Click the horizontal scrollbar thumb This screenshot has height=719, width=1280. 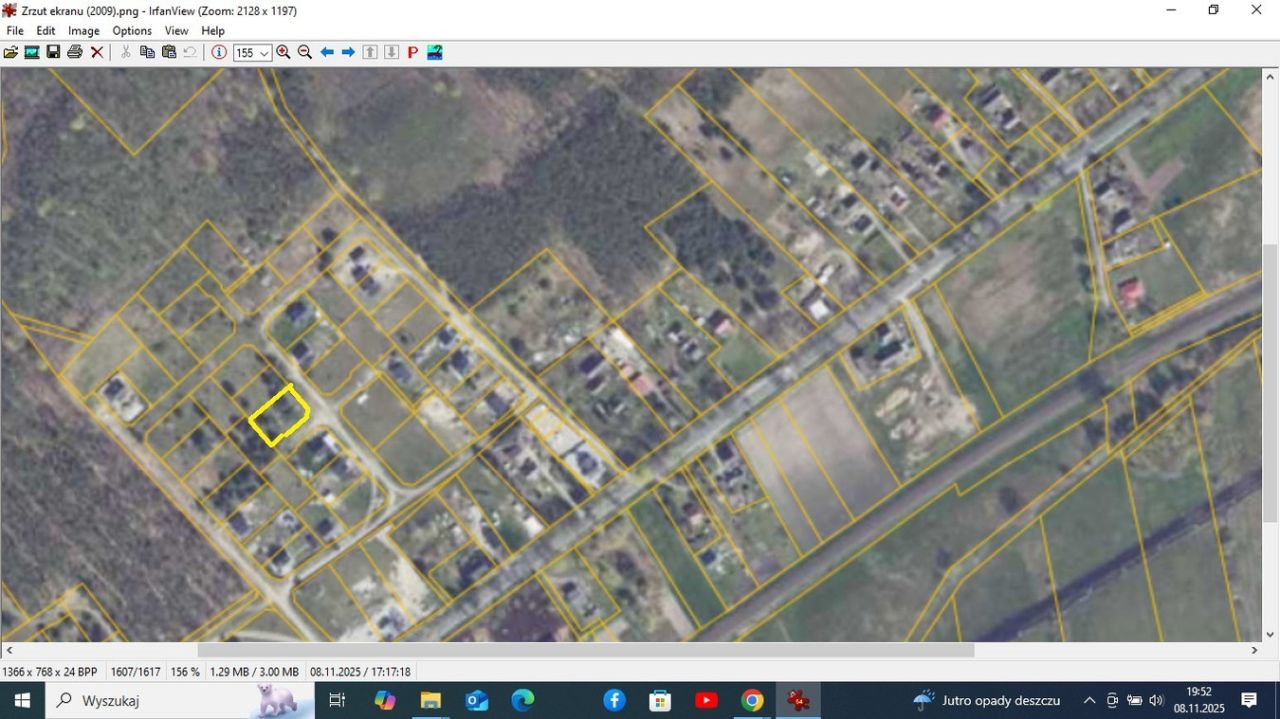(585, 650)
